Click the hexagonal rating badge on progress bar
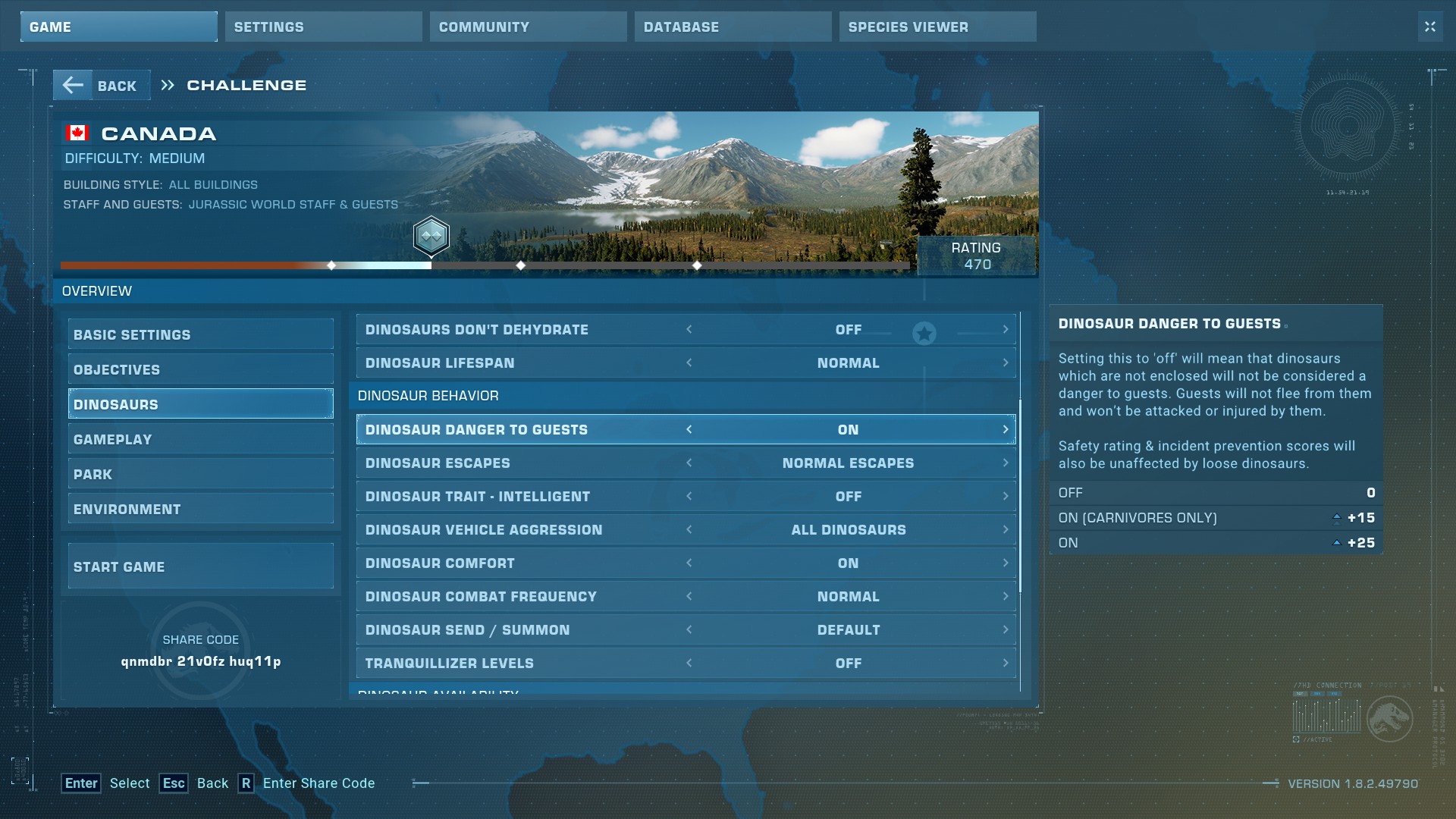The width and height of the screenshot is (1456, 819). (x=431, y=236)
